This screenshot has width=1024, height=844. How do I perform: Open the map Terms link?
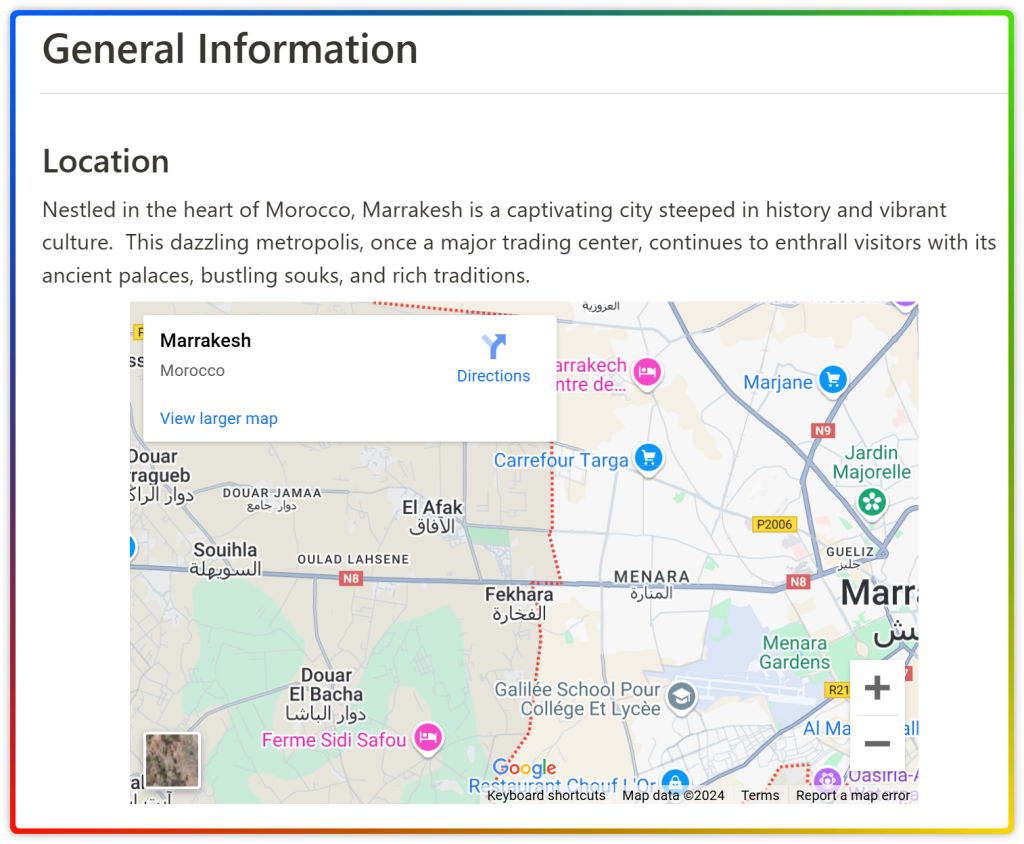tap(760, 796)
